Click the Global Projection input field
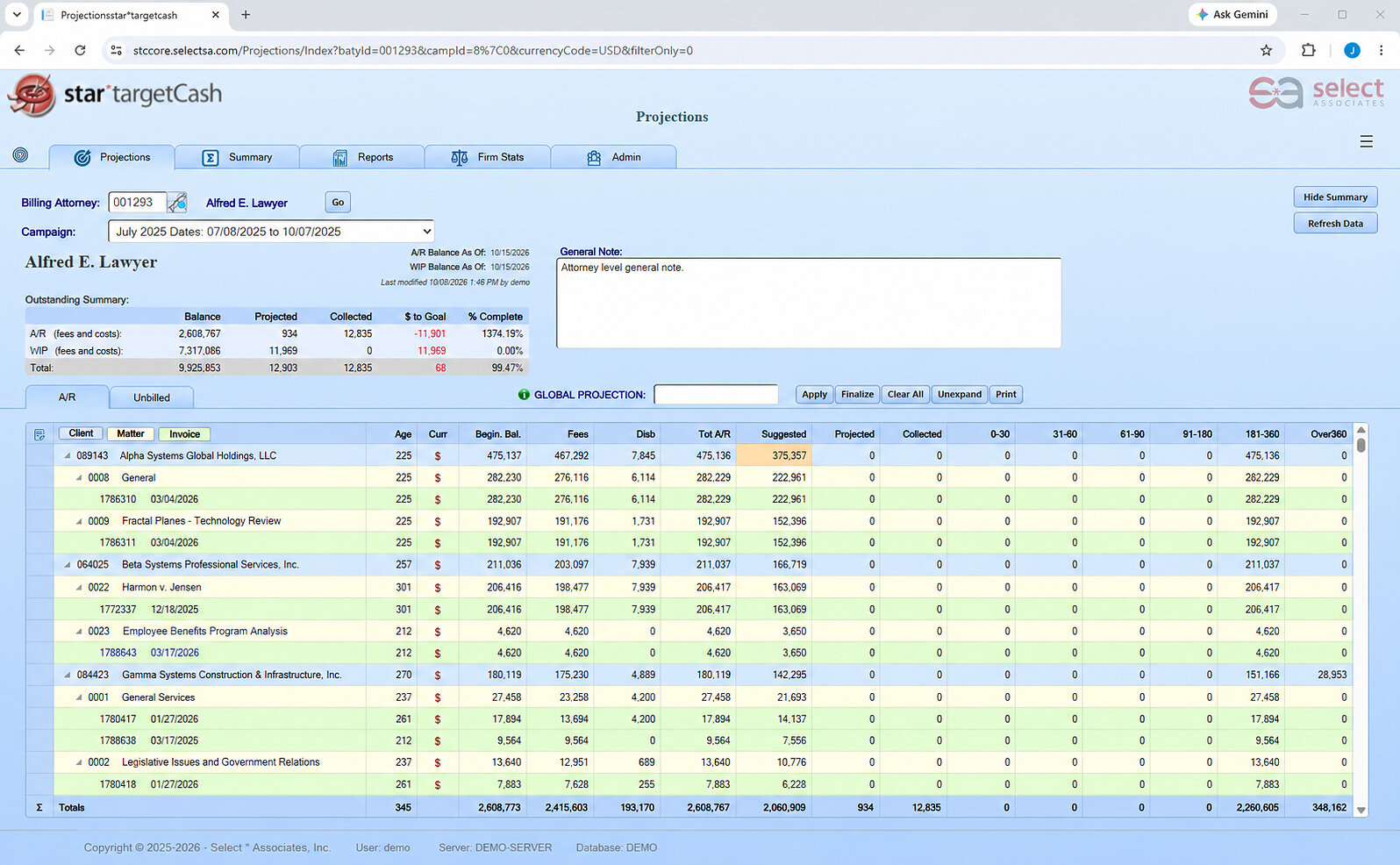 pos(716,395)
